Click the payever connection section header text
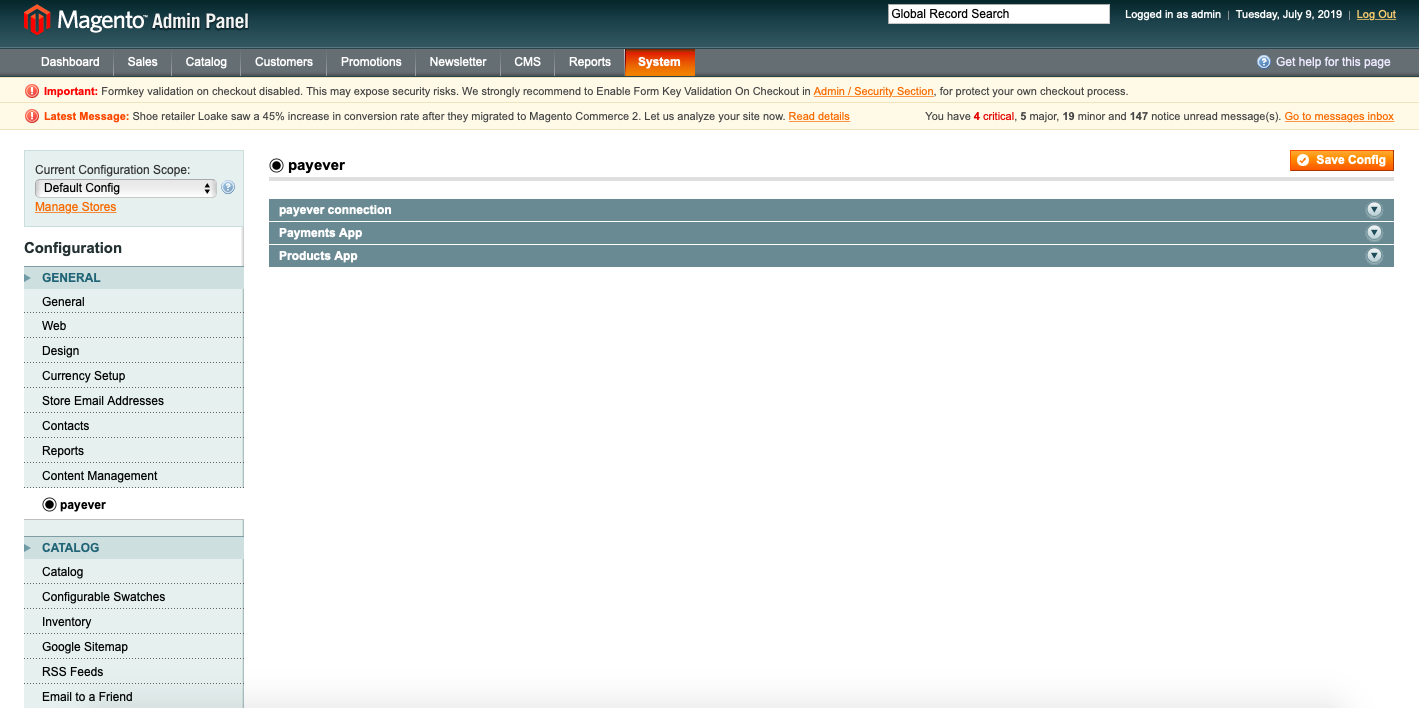The height and width of the screenshot is (708, 1419). point(335,210)
